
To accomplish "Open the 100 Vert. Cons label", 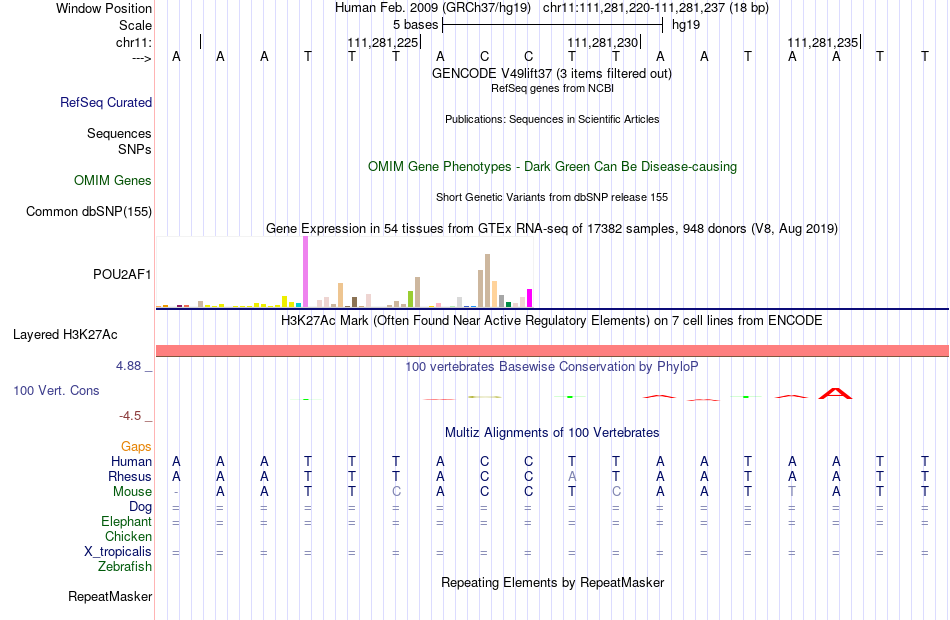I will [x=56, y=391].
